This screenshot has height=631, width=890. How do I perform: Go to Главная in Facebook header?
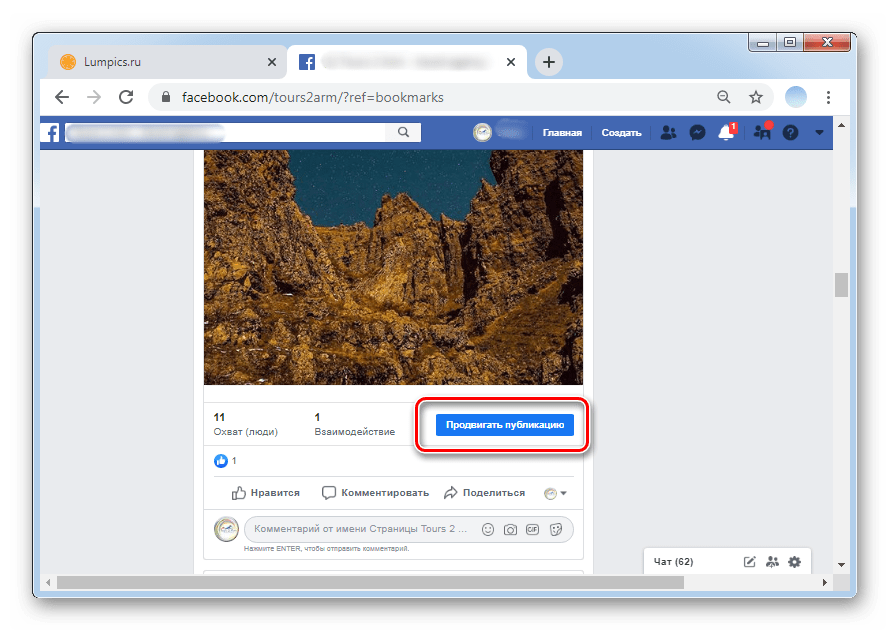[562, 132]
